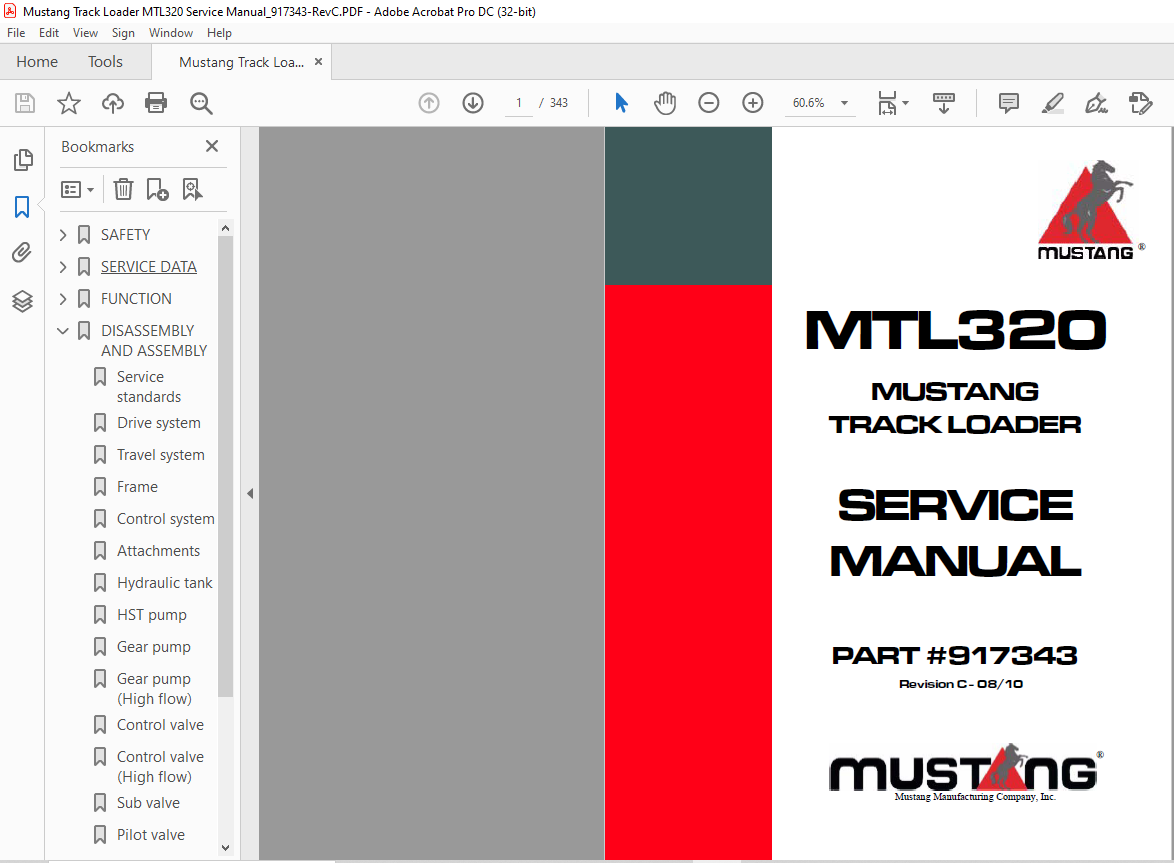This screenshot has height=863, width=1174.
Task: Open Frame bookmark
Action: [x=137, y=487]
